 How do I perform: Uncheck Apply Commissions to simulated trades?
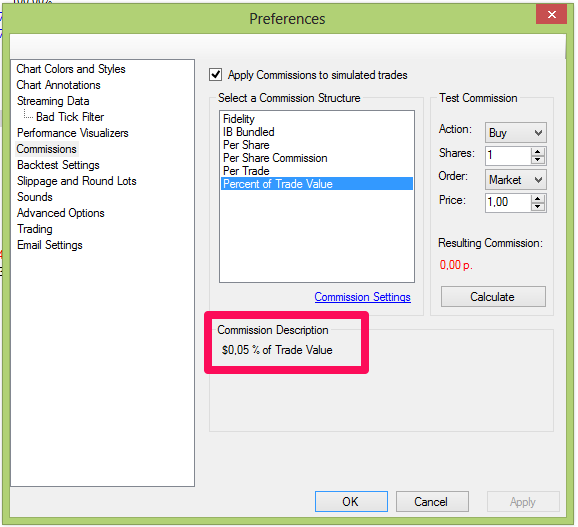click(216, 75)
